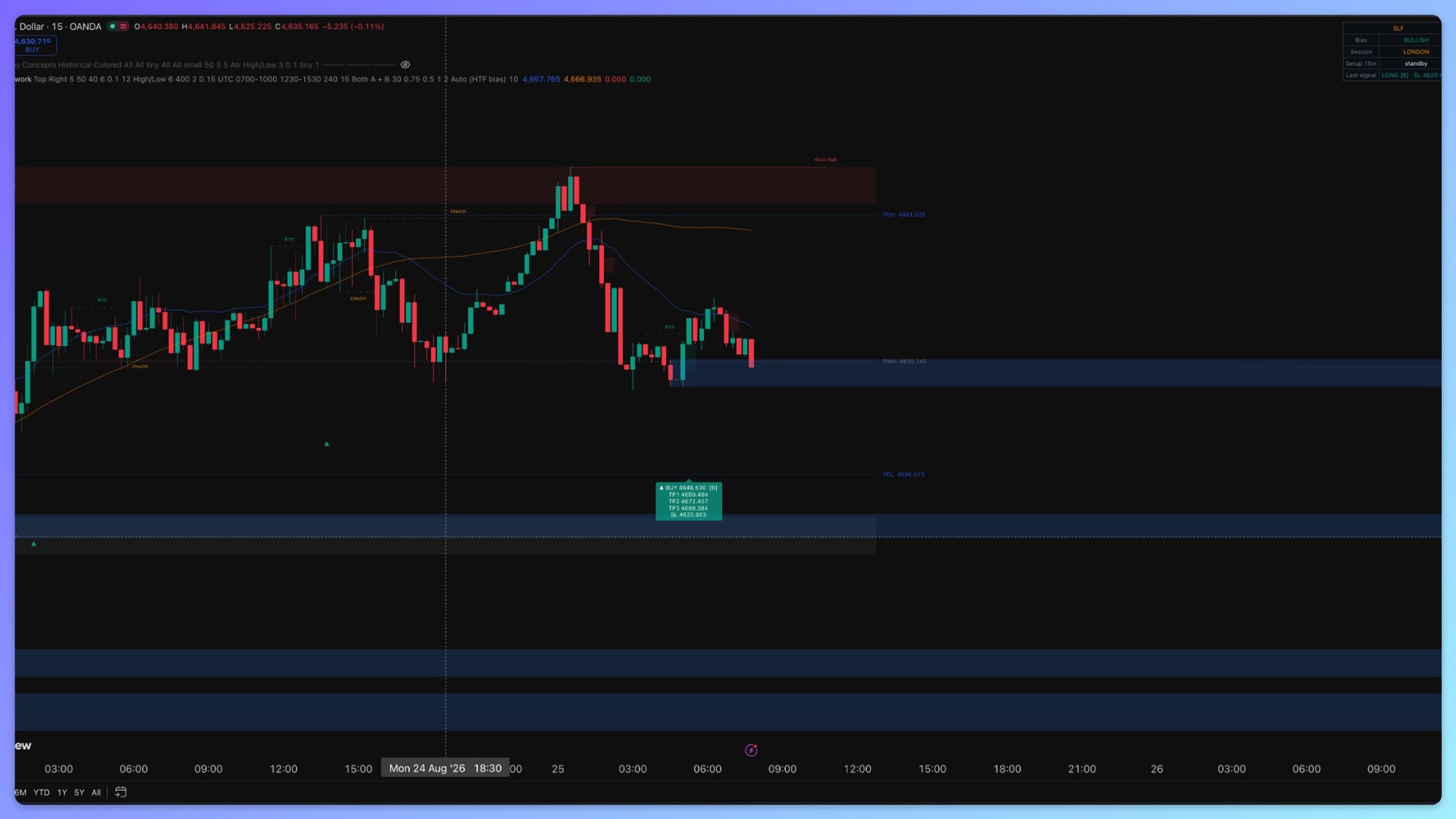The width and height of the screenshot is (1456, 819).
Task: Click the 21:00 time axis label
Action: 1082,769
